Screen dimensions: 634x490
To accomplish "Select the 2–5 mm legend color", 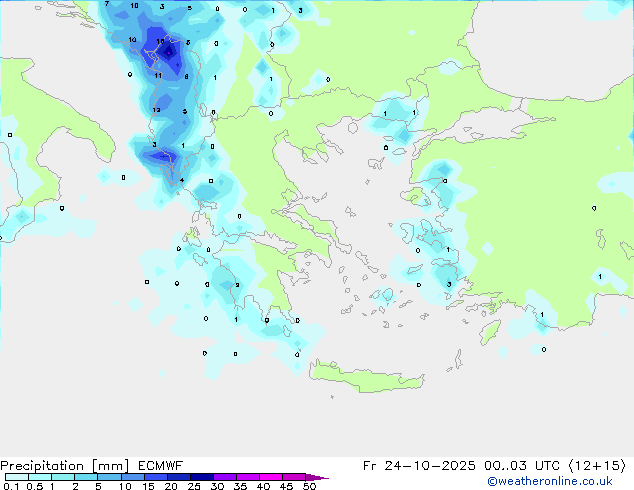I will (86, 477).
